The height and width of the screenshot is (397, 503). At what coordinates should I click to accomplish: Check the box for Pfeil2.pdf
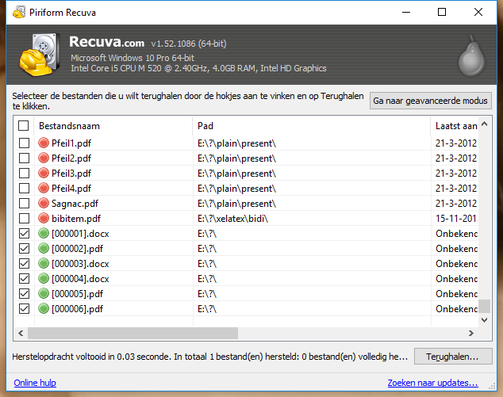24,158
